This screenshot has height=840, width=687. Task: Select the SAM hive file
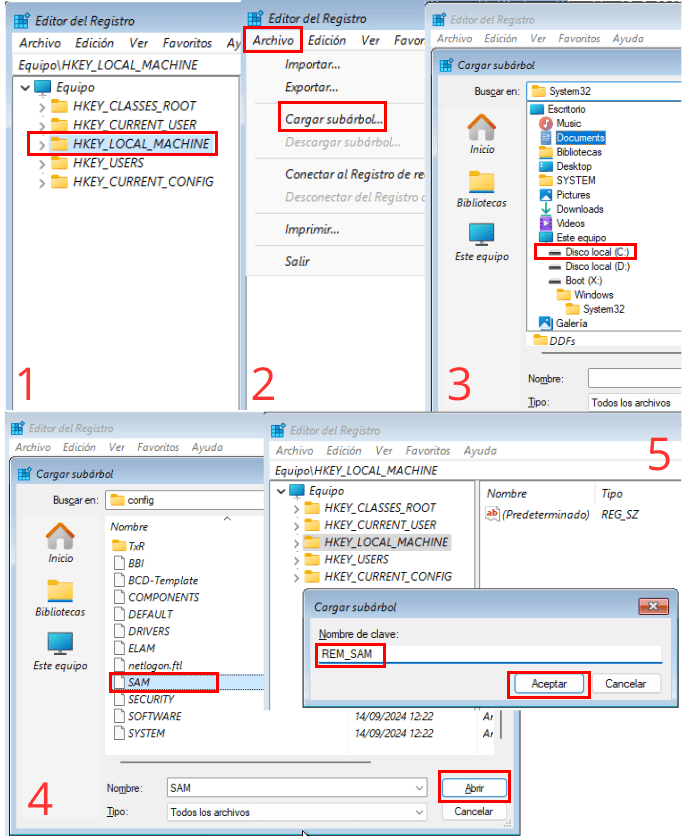pos(139,682)
